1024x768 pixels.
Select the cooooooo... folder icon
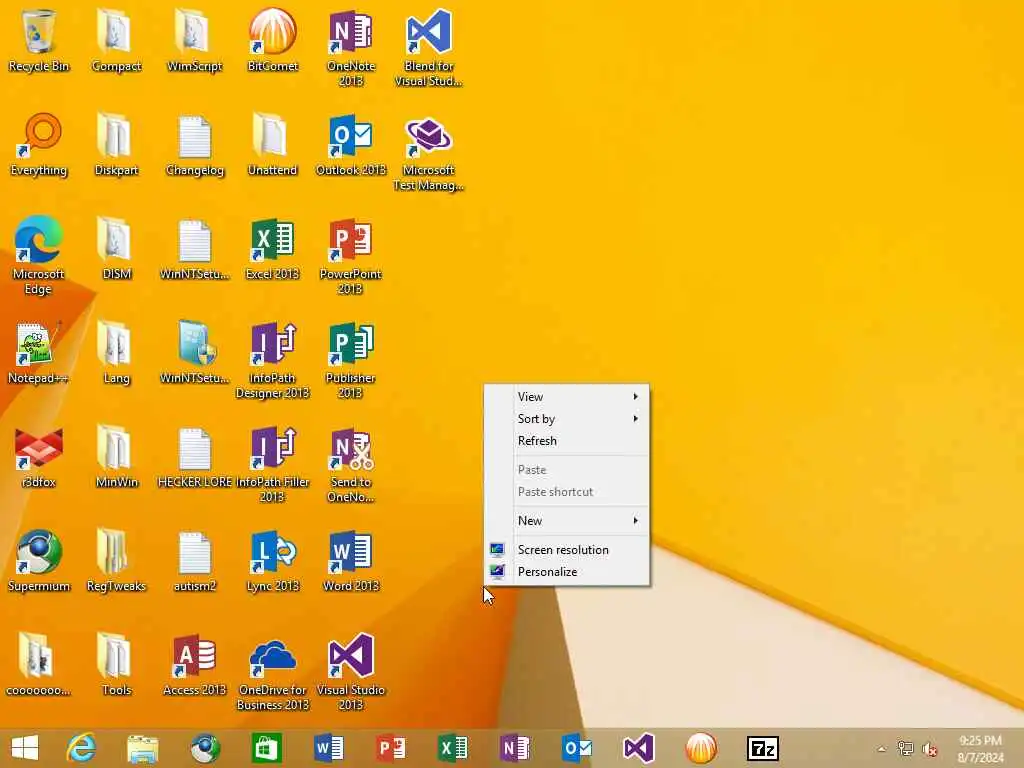pos(39,664)
